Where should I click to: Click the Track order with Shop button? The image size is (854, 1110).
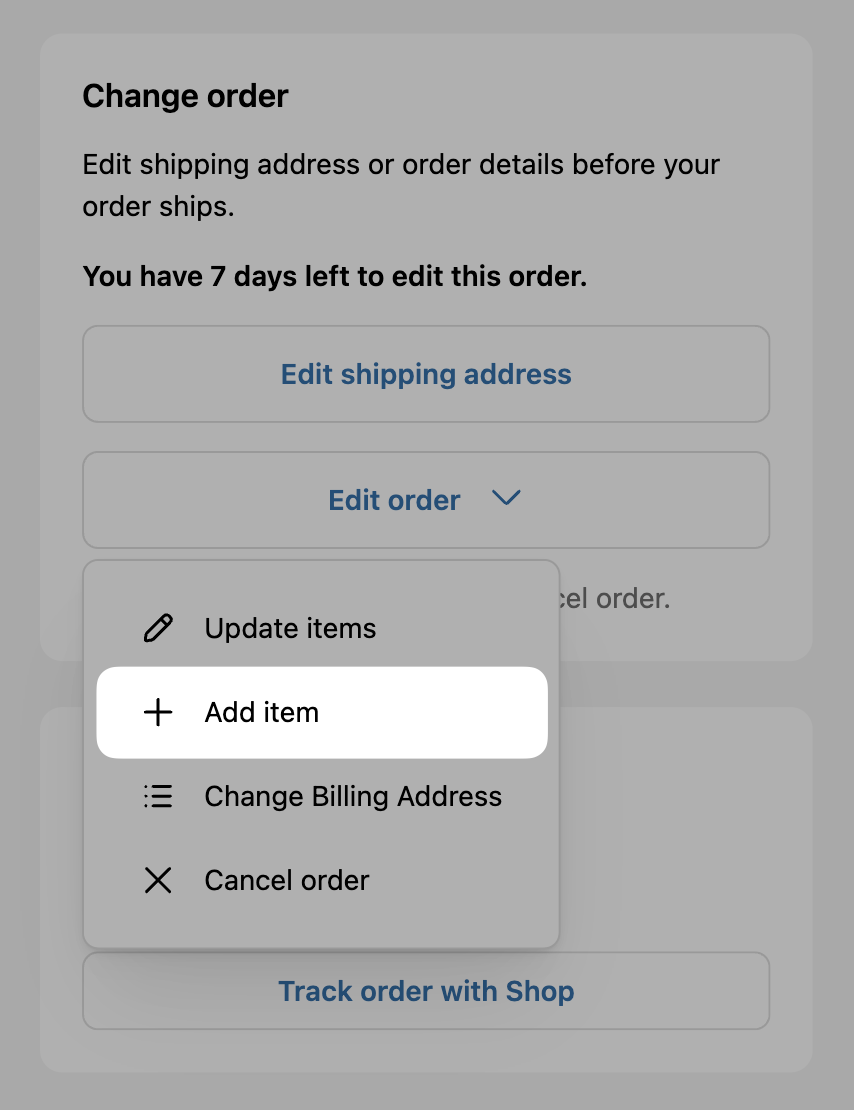pos(426,991)
